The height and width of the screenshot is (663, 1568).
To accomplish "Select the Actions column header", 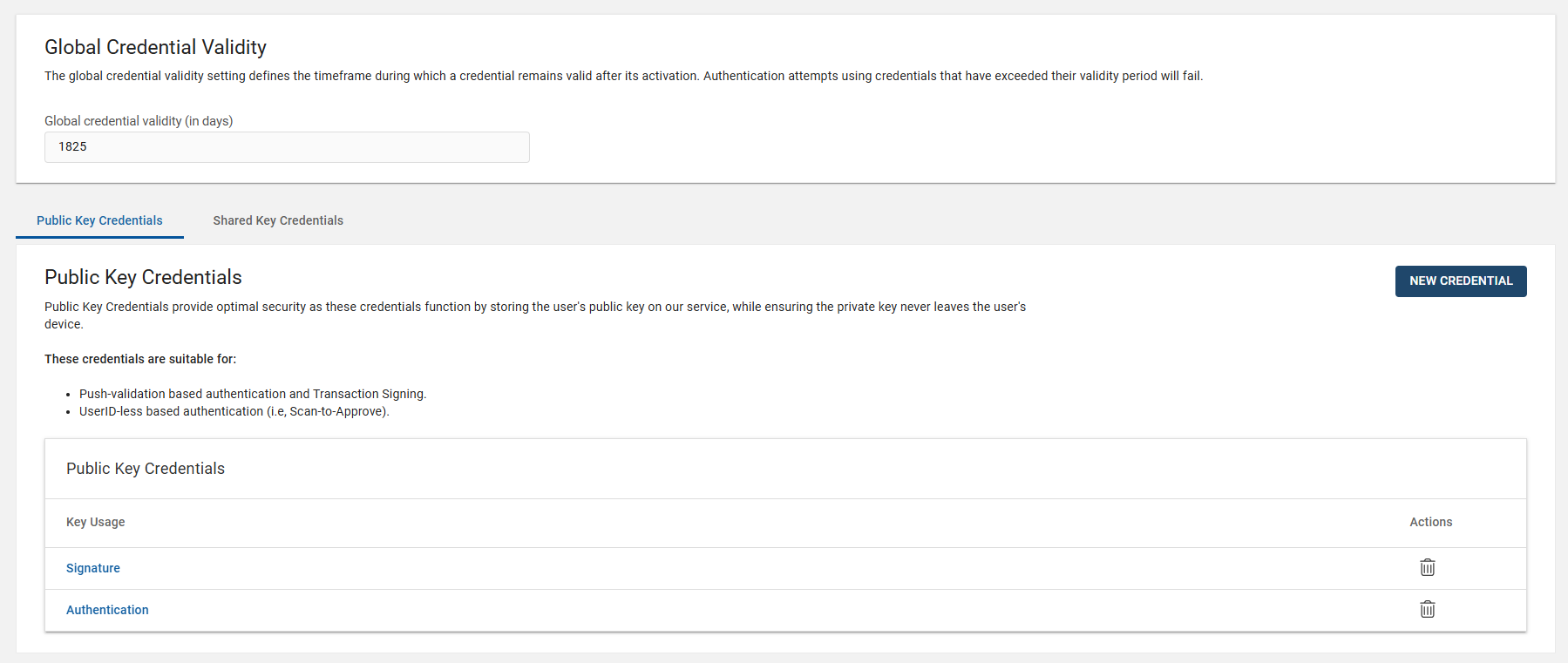I will 1431,522.
